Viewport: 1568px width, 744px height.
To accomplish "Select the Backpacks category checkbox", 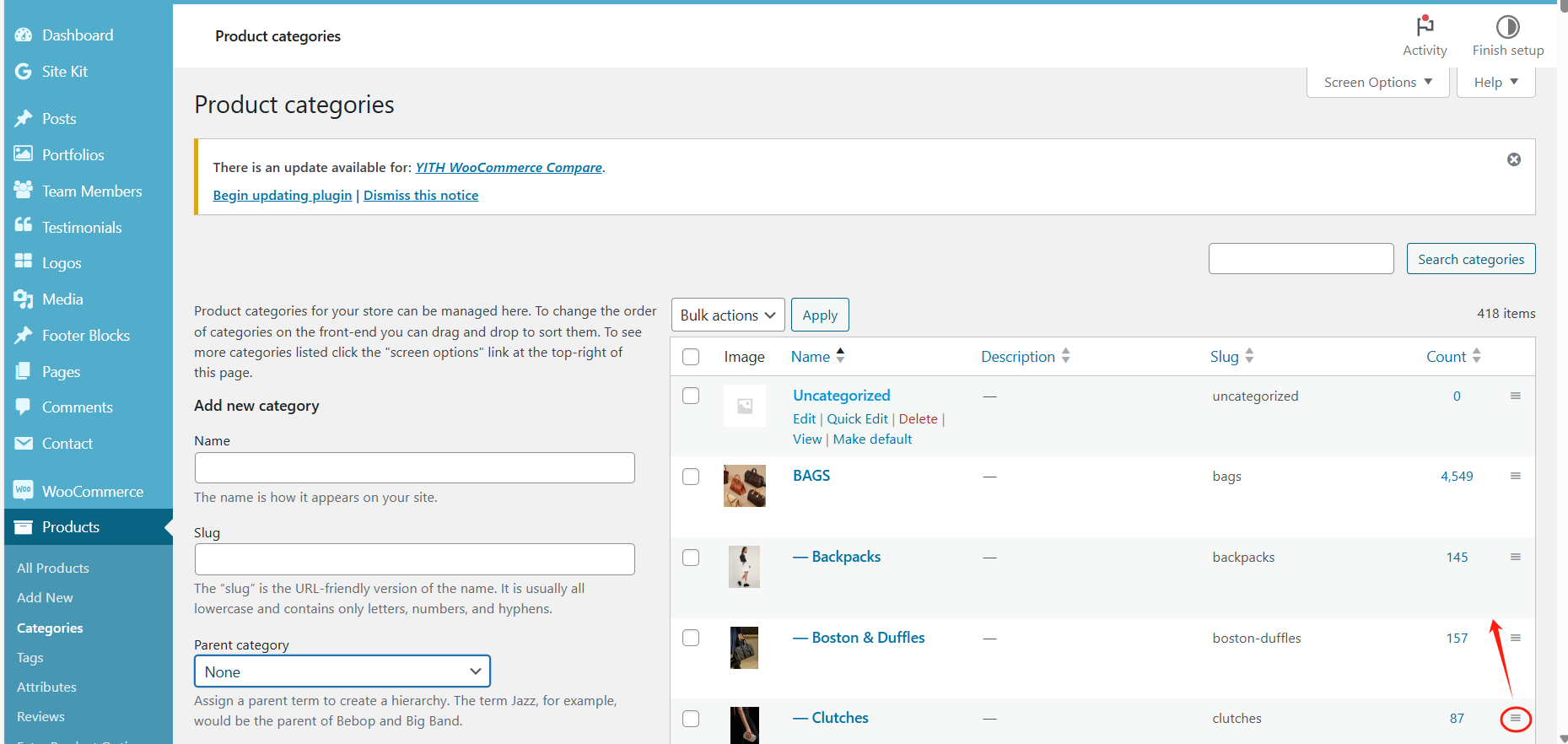I will pos(691,558).
